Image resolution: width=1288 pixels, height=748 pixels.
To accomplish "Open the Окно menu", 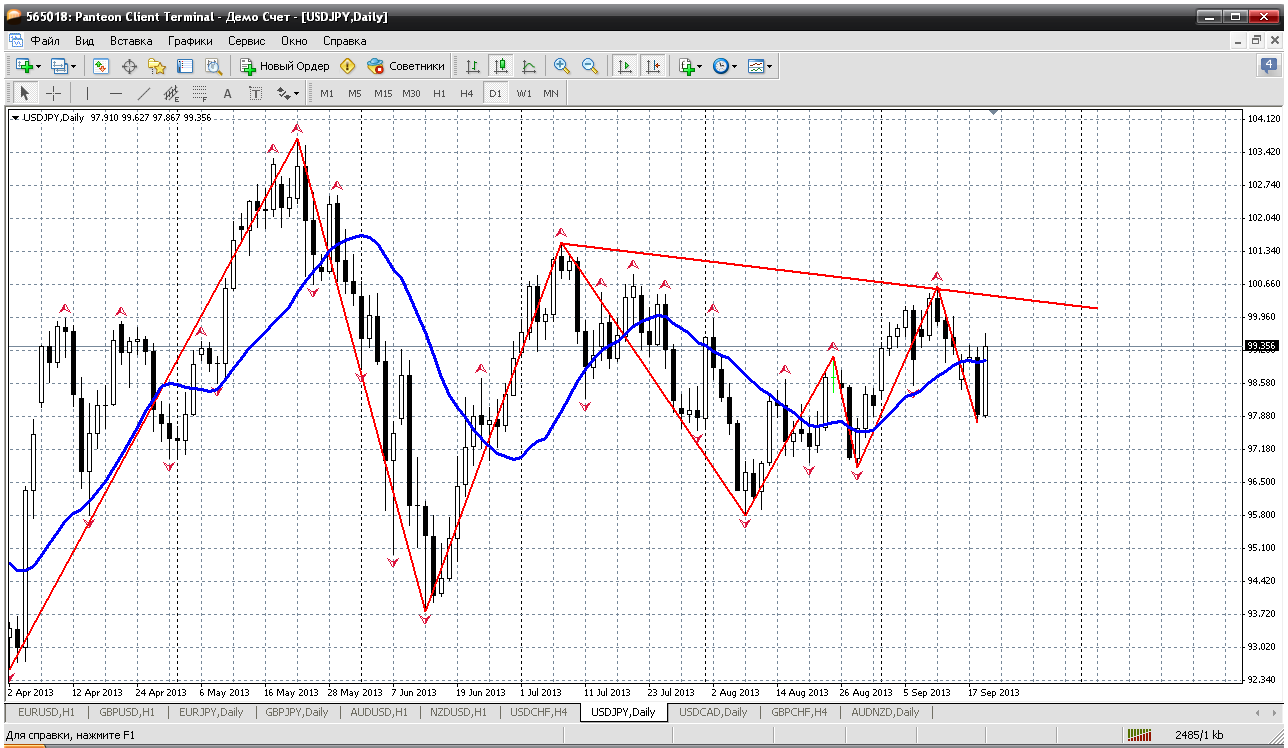I will (294, 41).
